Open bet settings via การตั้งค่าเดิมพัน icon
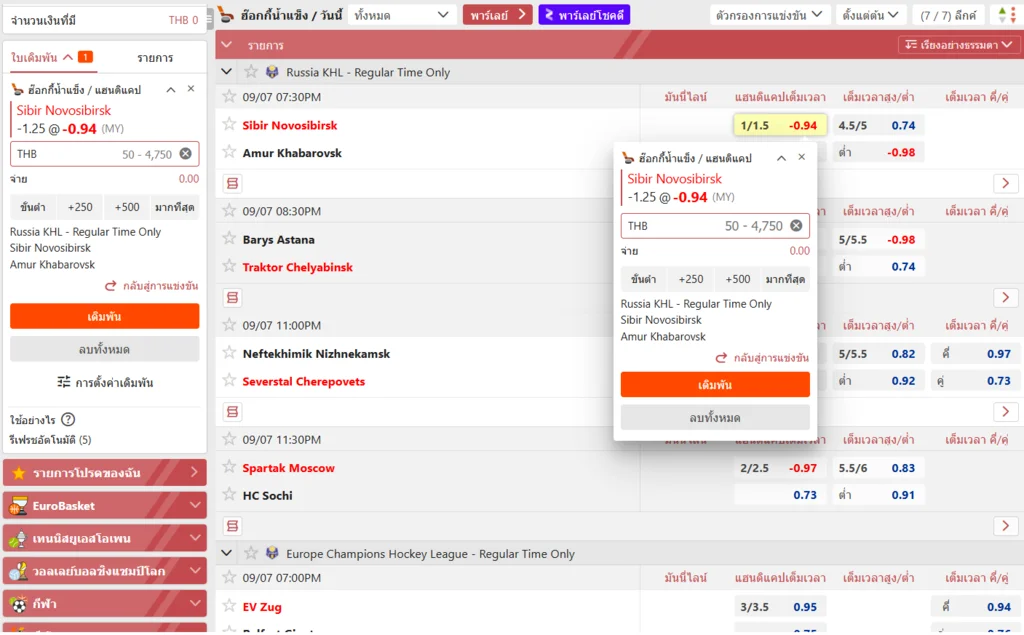 click(64, 382)
